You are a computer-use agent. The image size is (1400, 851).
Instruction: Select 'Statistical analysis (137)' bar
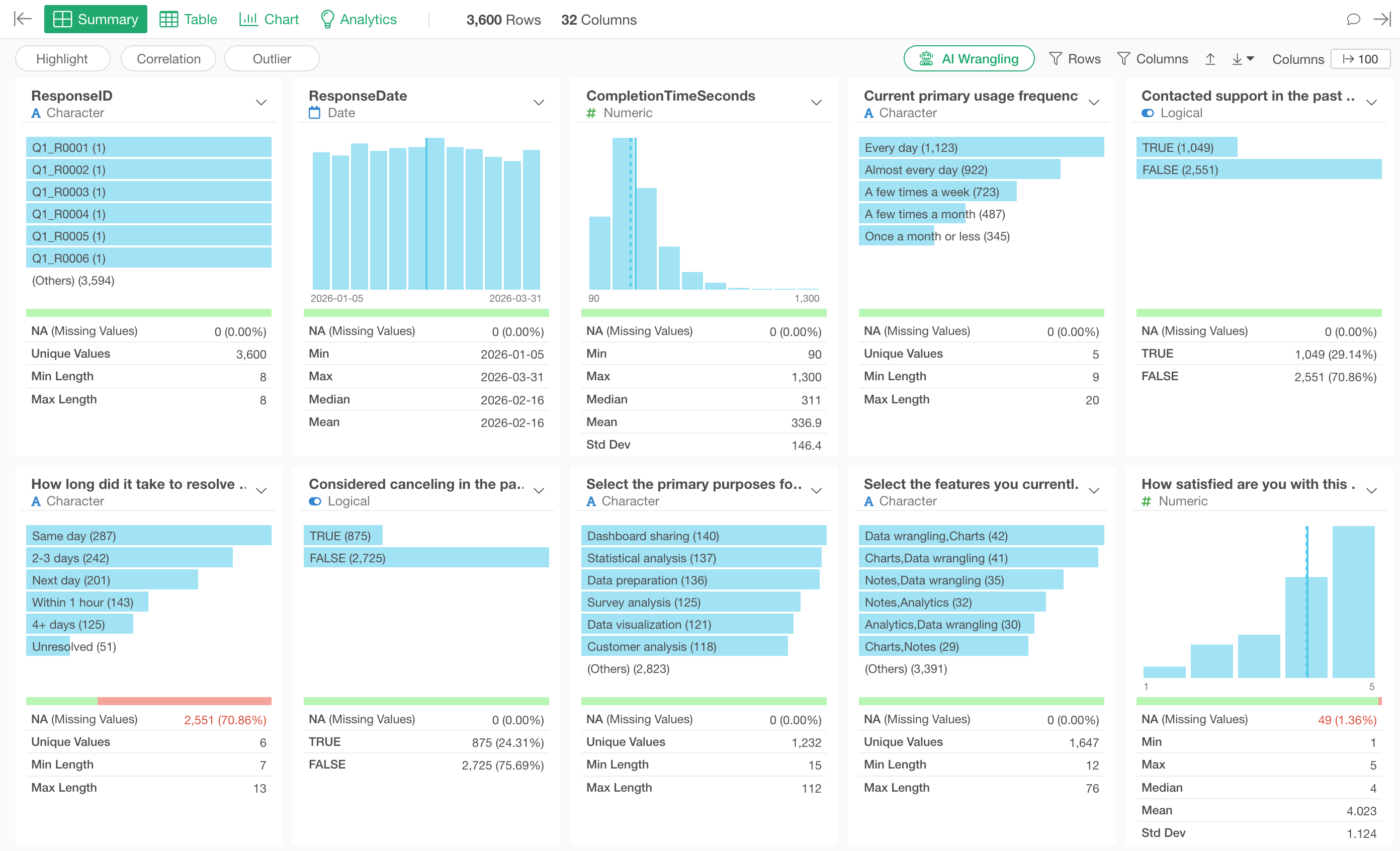[x=701, y=557]
